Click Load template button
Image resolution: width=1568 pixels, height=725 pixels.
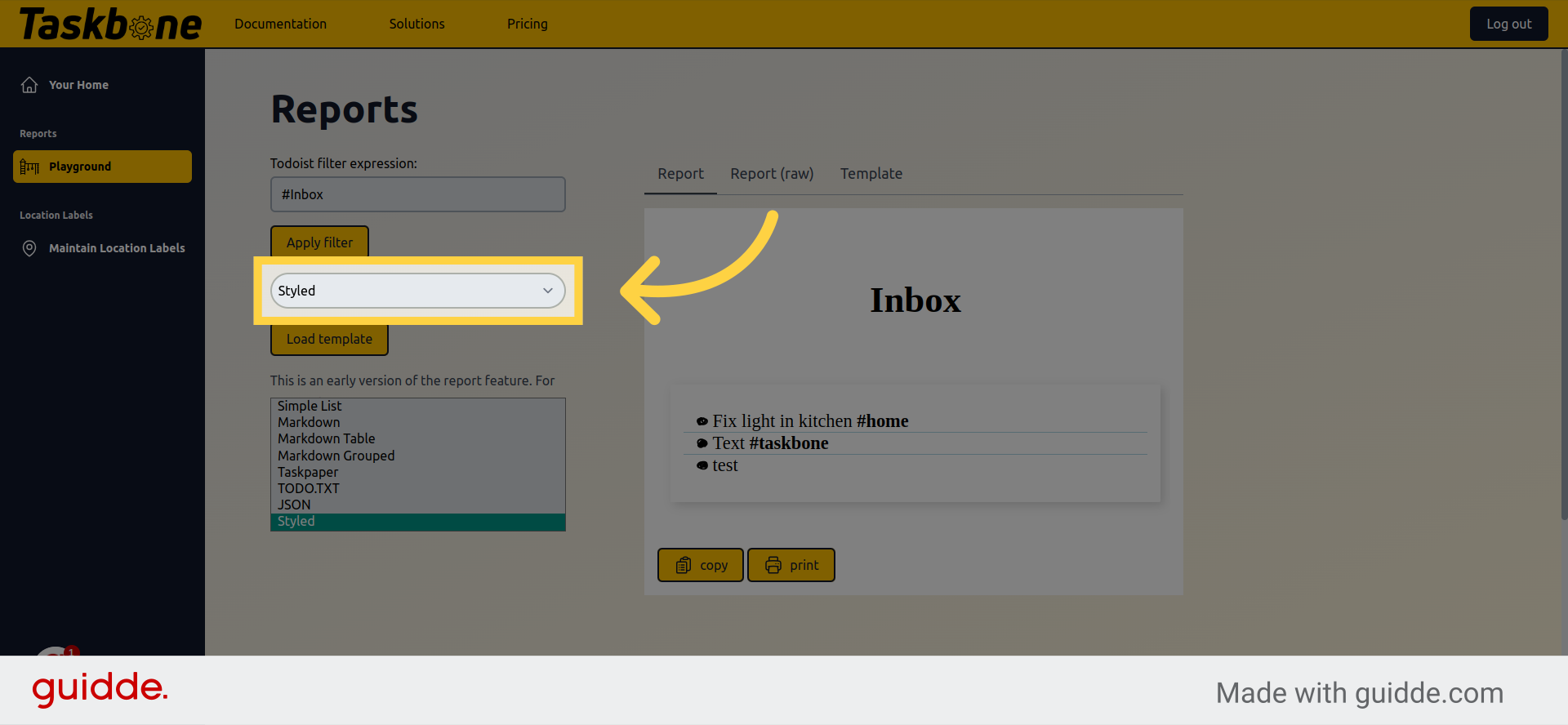pos(329,339)
